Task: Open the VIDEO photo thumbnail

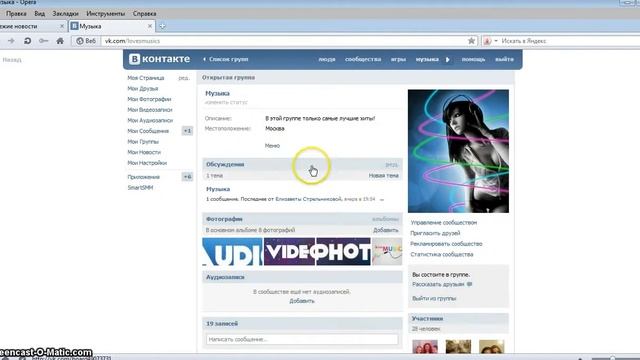Action: click(289, 252)
